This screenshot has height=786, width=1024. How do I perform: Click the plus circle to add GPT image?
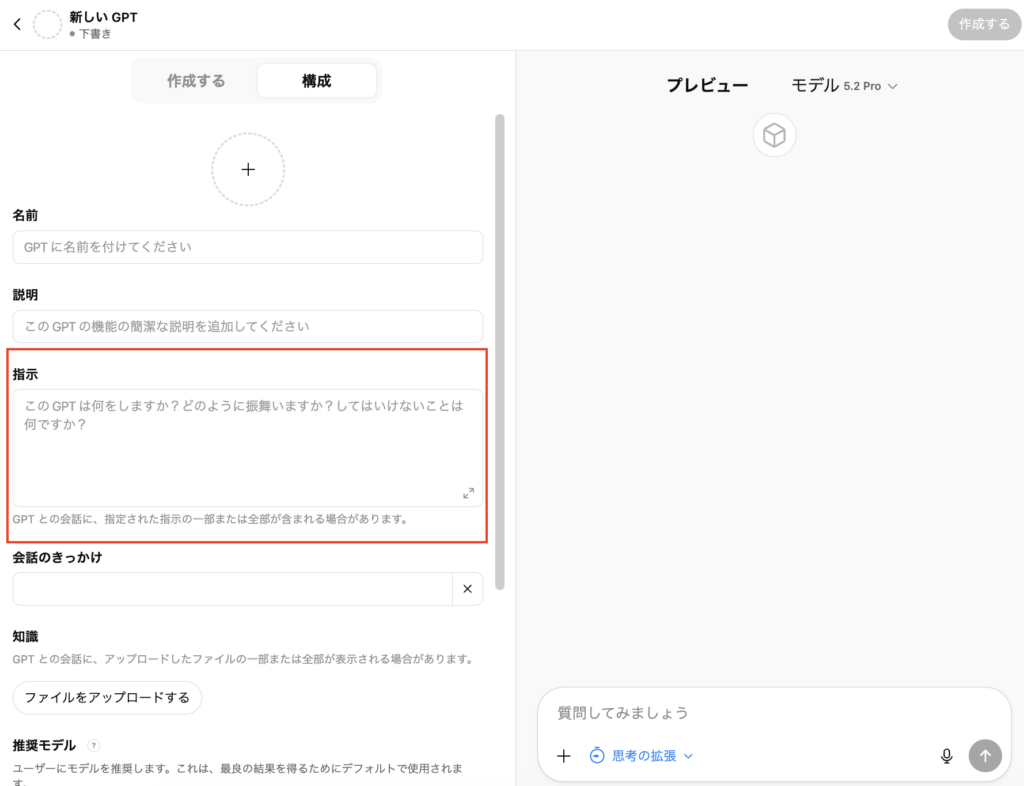[x=248, y=170]
